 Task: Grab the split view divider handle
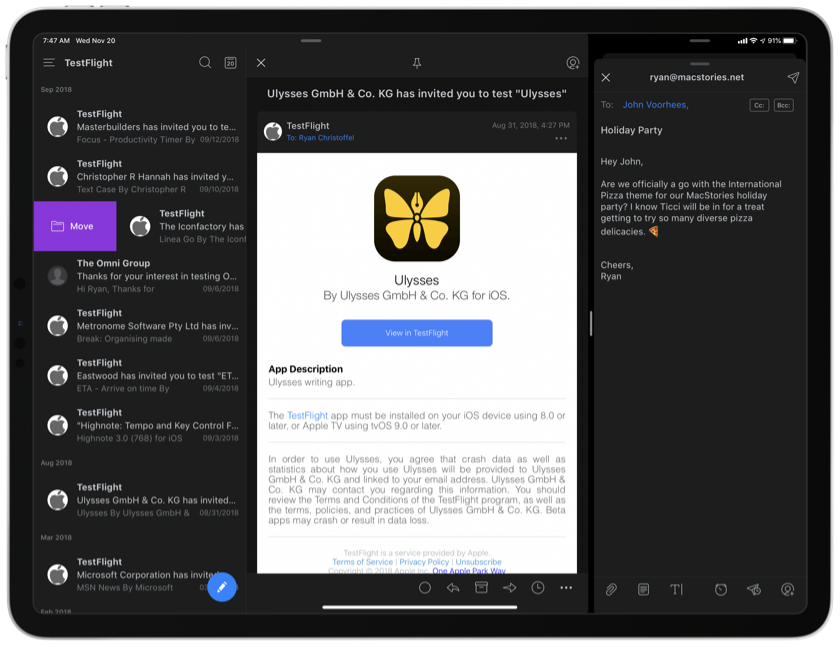(x=590, y=323)
